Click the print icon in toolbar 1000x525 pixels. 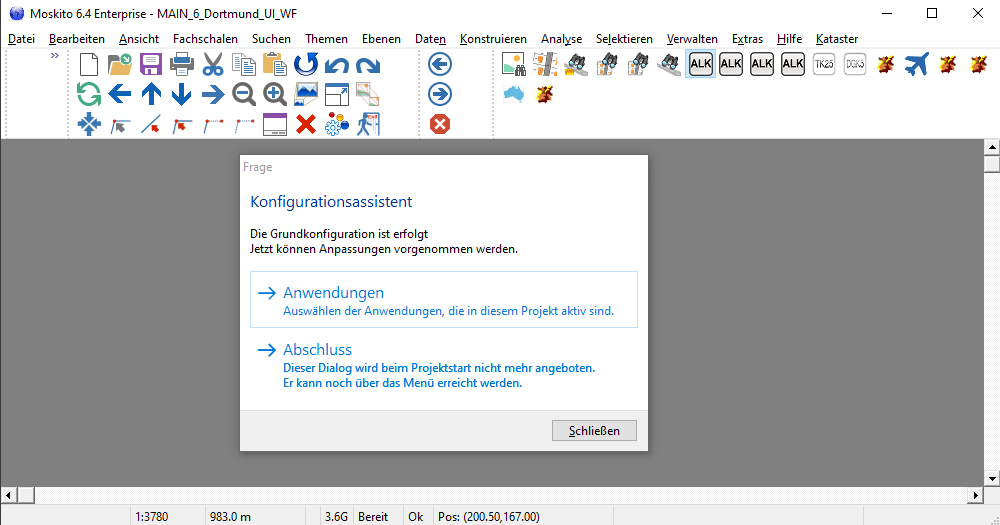[x=182, y=65]
